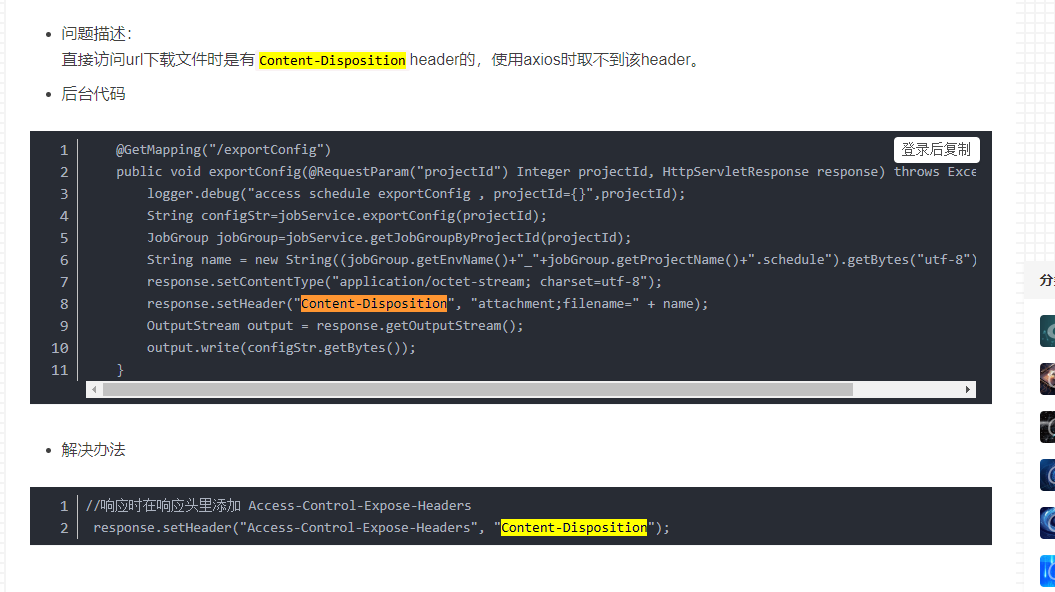This screenshot has height=592, width=1055.
Task: Click line number 2 in the solution snippet
Action: [63, 527]
